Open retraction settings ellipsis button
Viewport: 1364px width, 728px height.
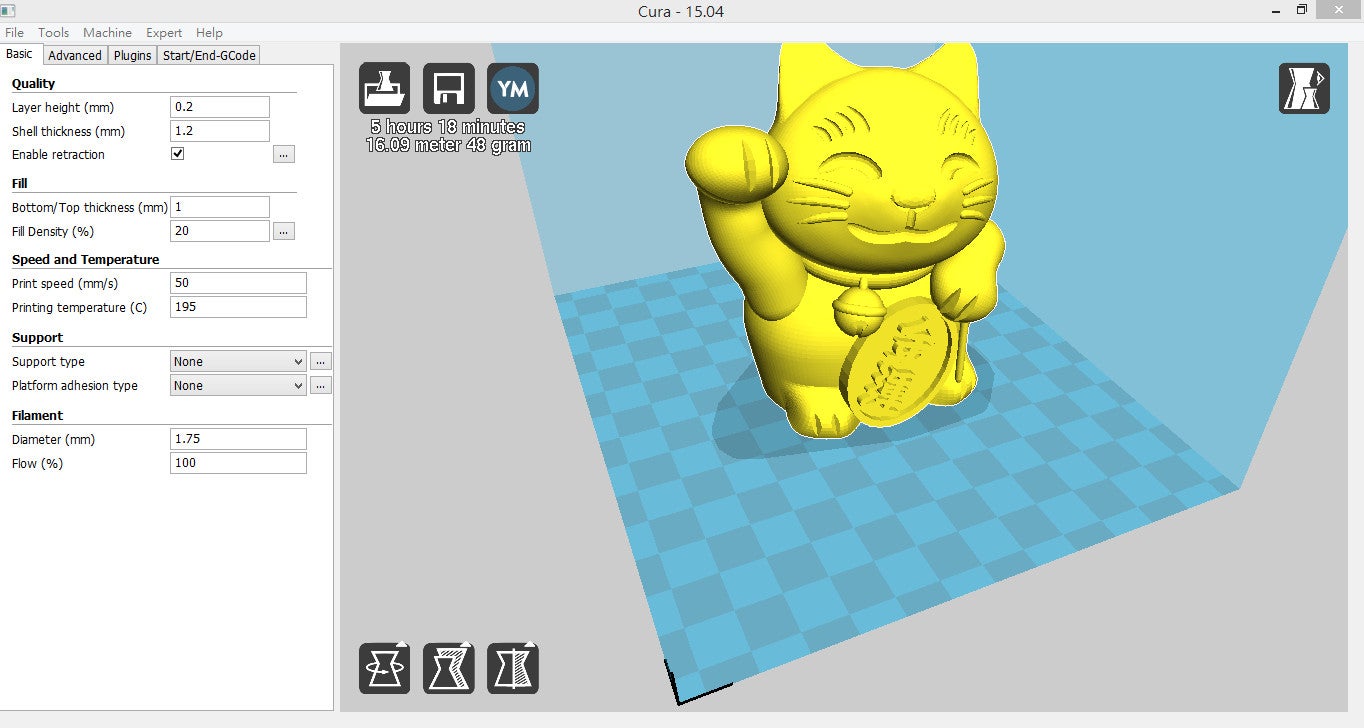(x=284, y=154)
